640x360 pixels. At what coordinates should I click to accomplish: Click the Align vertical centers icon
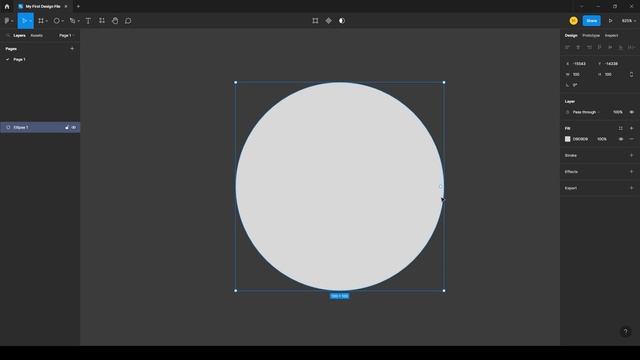coord(610,47)
